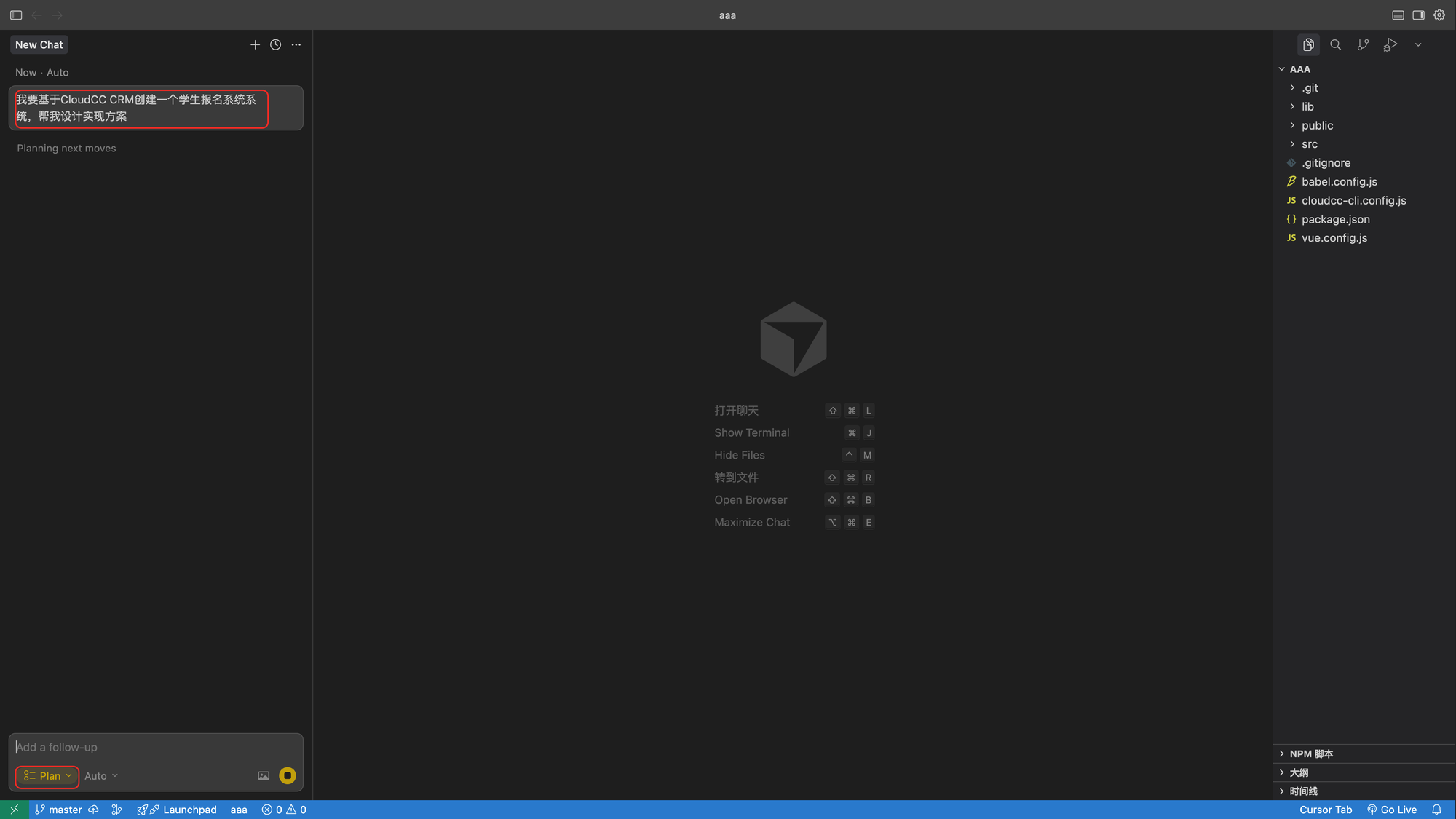
Task: Click the new chat plus icon
Action: pos(255,44)
